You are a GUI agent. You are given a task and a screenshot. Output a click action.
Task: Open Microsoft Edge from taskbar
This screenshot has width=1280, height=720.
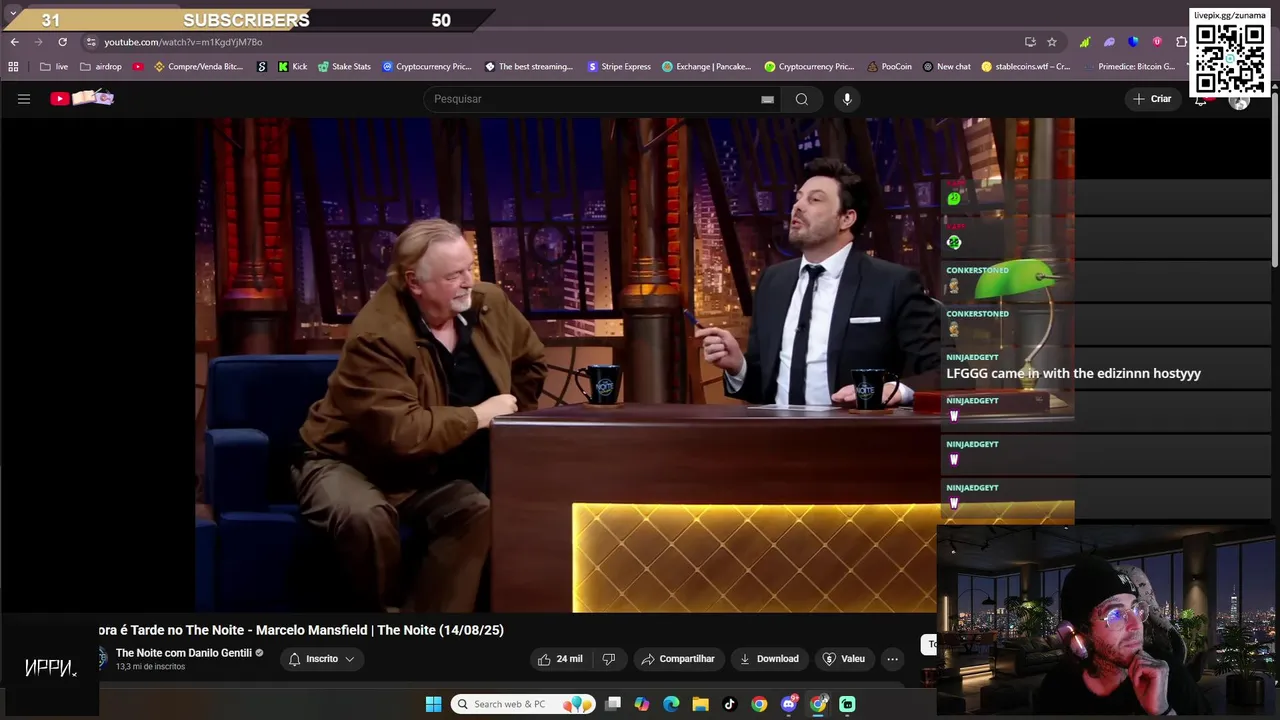pyautogui.click(x=671, y=704)
